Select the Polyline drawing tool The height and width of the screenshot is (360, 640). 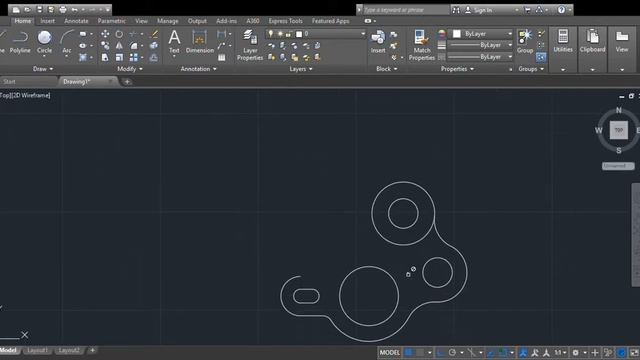click(20, 42)
